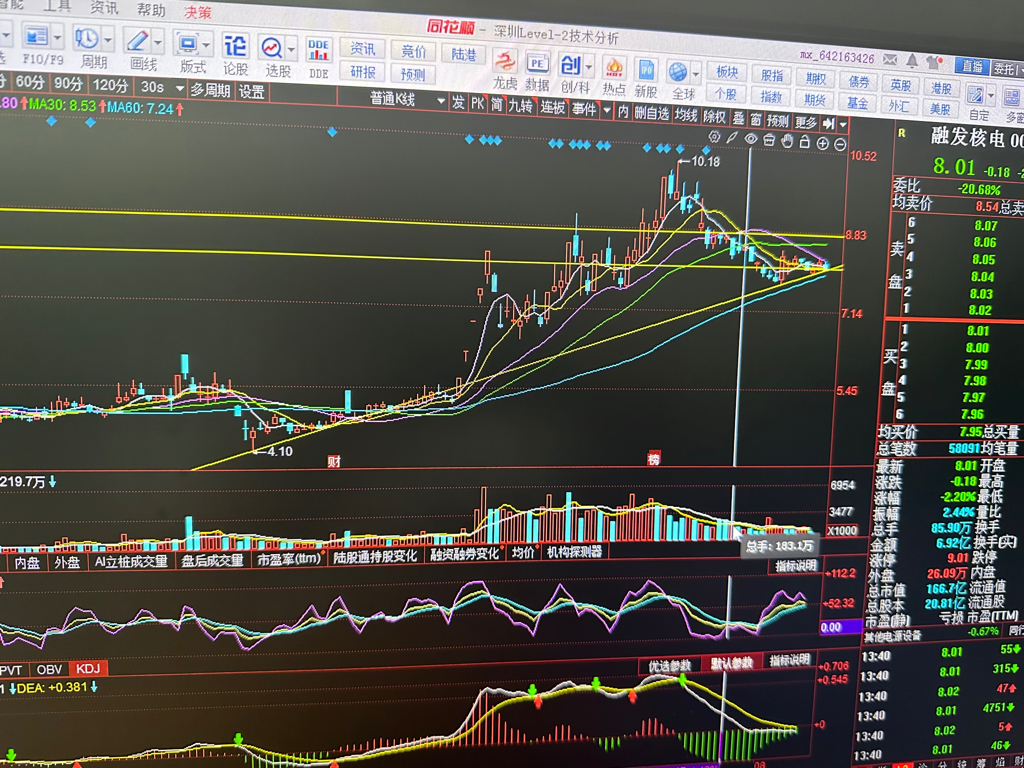Zoom in chart with plus icon
This screenshot has height=768, width=1024.
822,143
